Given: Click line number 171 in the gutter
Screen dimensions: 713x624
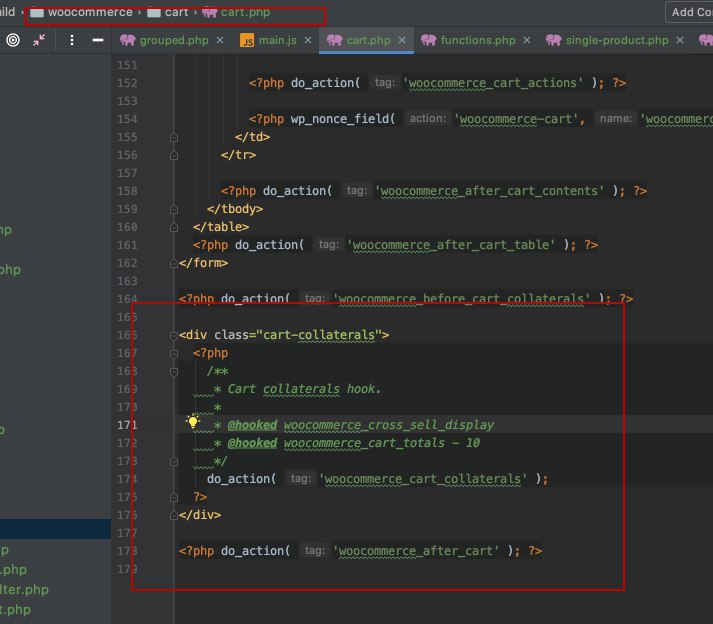Looking at the screenshot, I should pos(127,425).
